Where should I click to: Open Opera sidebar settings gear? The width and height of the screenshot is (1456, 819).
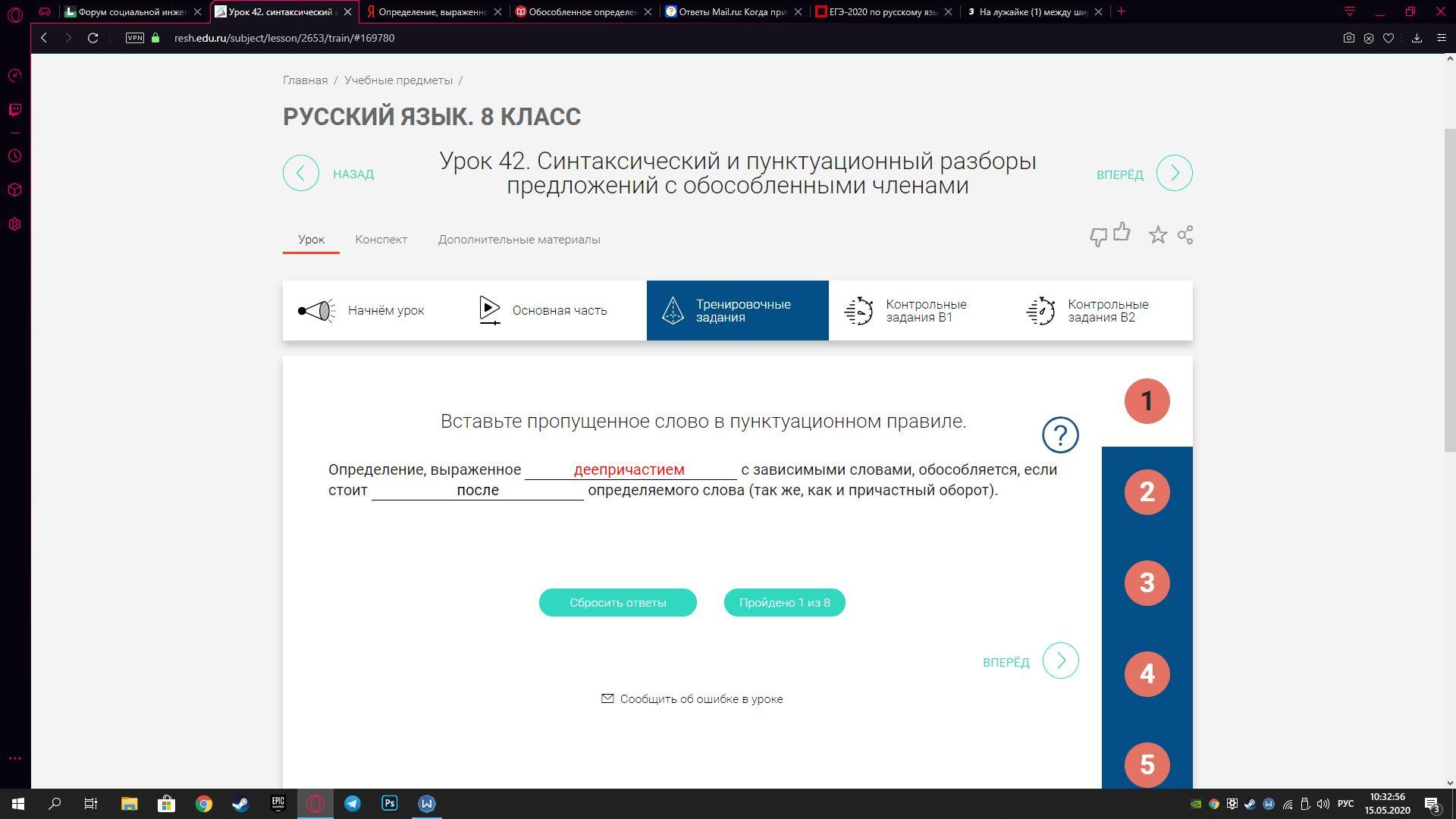[x=14, y=224]
